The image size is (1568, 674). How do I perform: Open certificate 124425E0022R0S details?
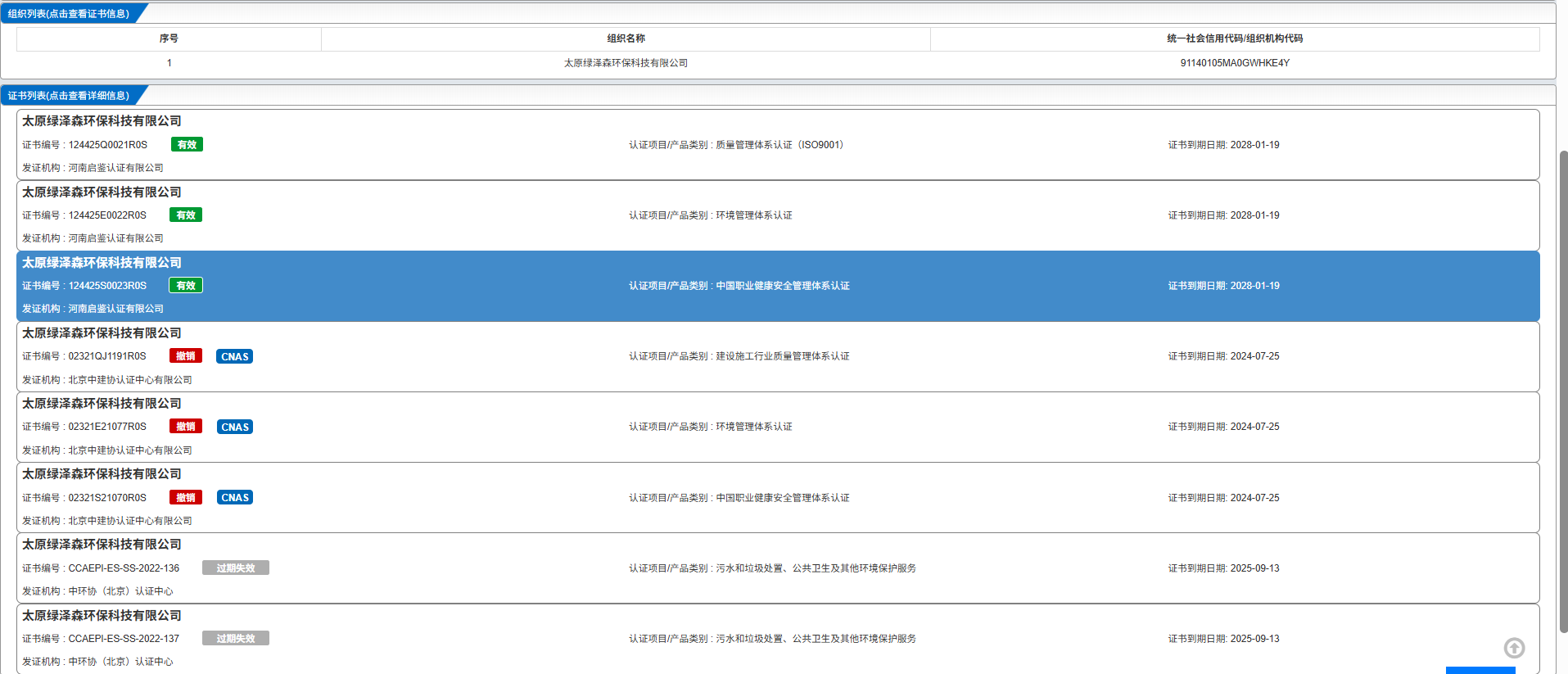(778, 215)
